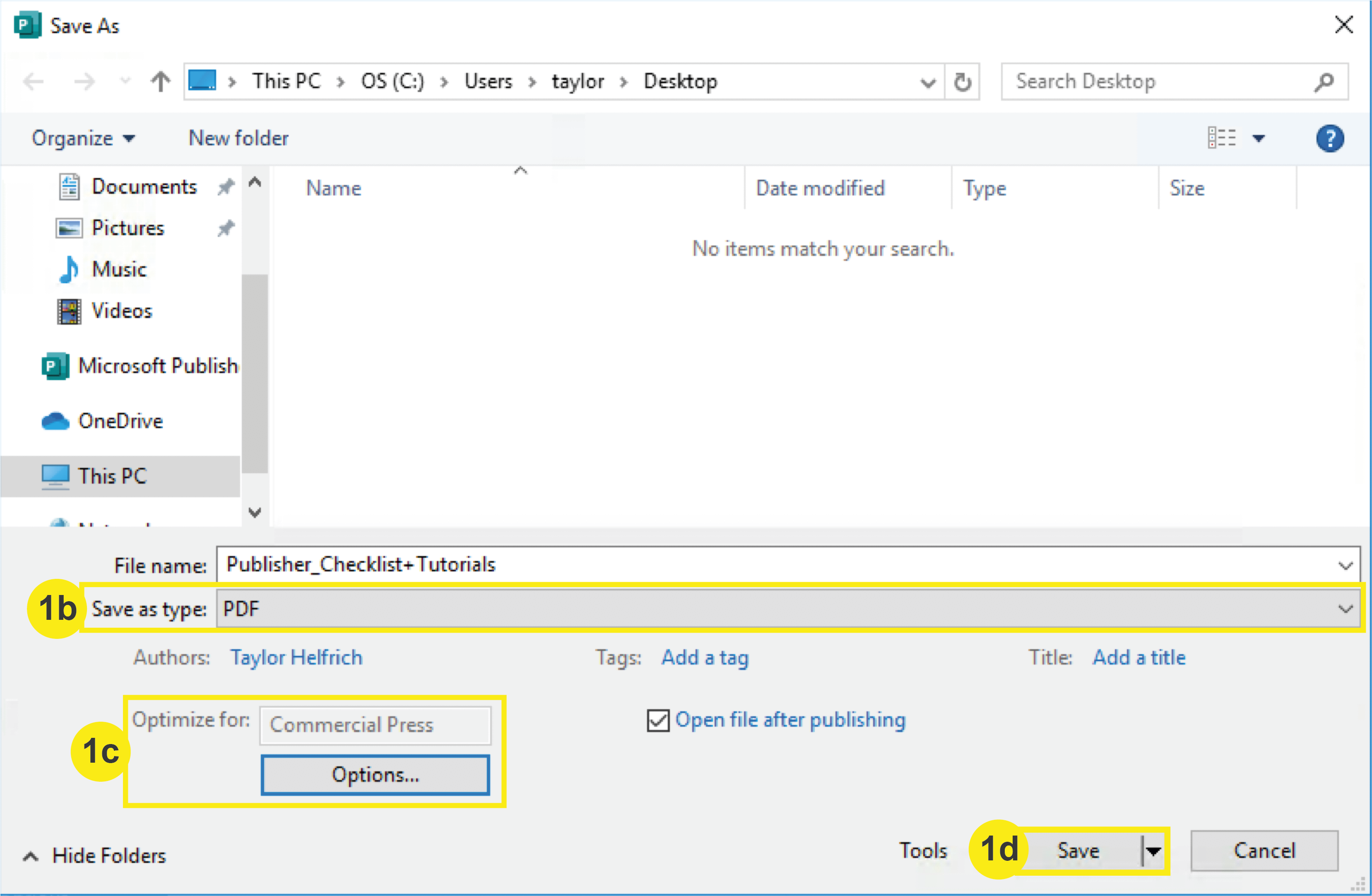1372x896 pixels.
Task: Close the Save As dialog
Action: point(1344,25)
